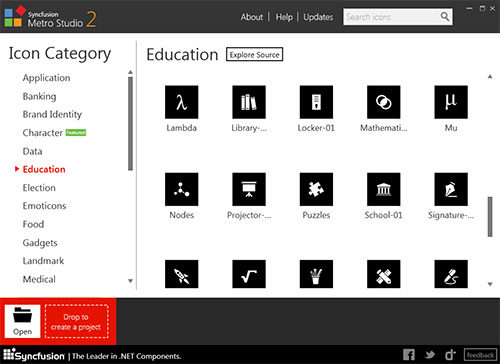Select the Food category

33,224
